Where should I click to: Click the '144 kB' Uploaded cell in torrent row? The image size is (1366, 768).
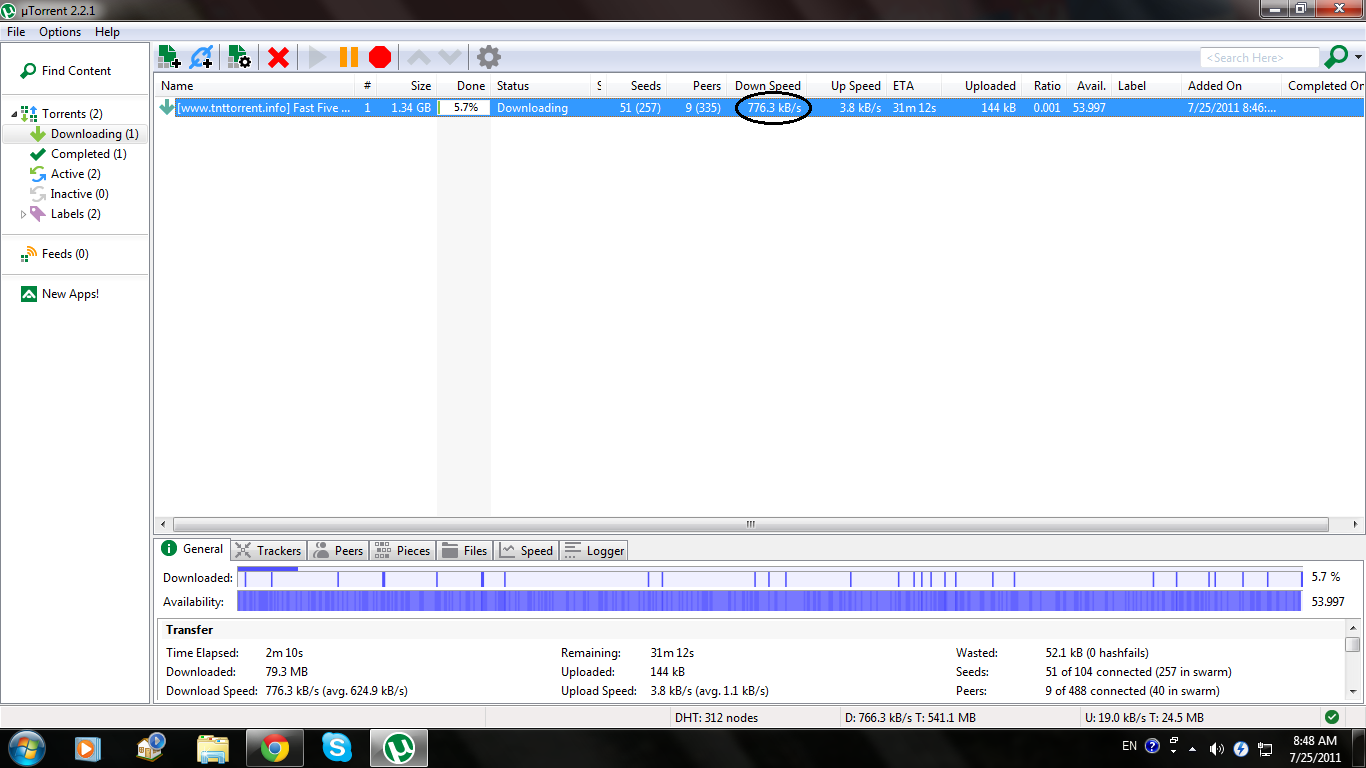(998, 108)
